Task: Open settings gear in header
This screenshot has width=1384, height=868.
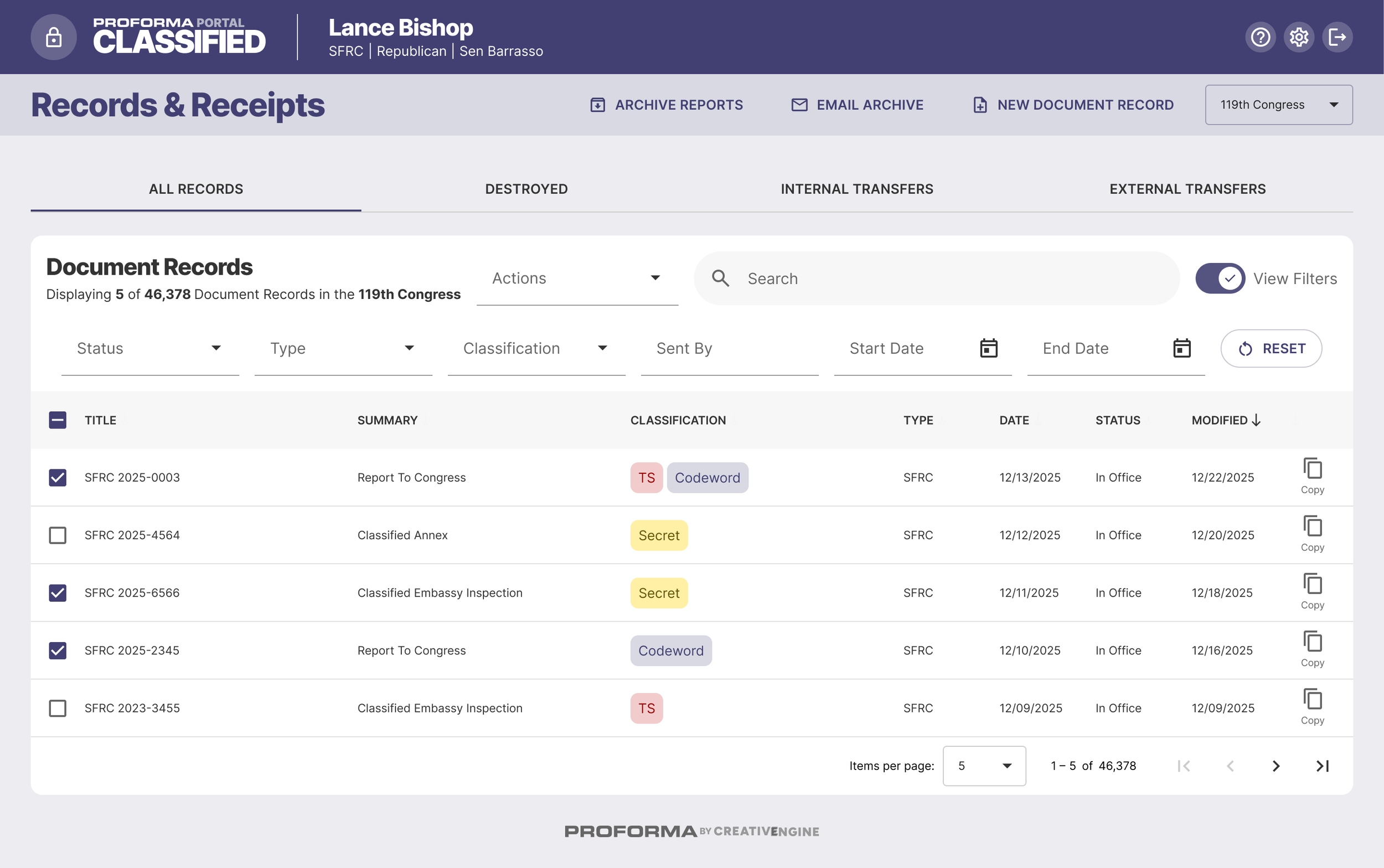Action: click(x=1298, y=37)
